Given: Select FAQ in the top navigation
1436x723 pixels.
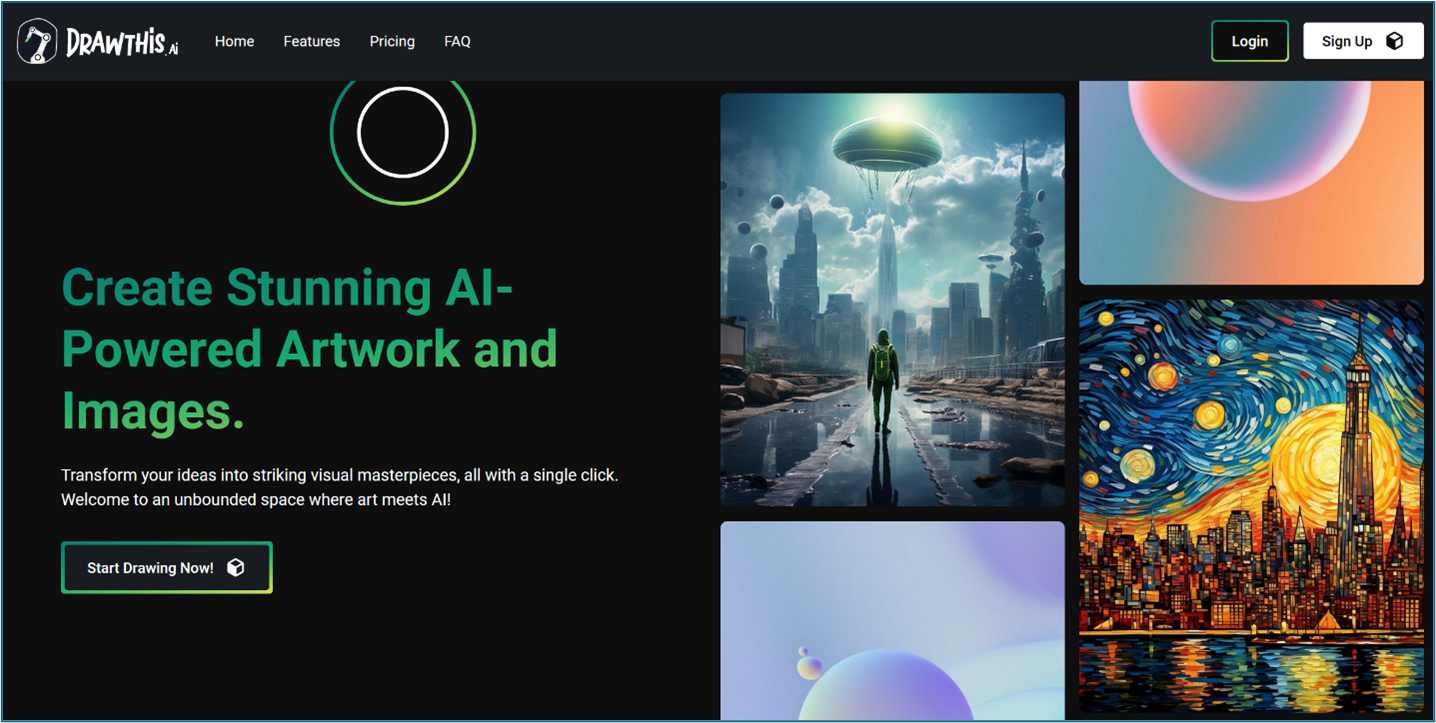Looking at the screenshot, I should pyautogui.click(x=457, y=41).
